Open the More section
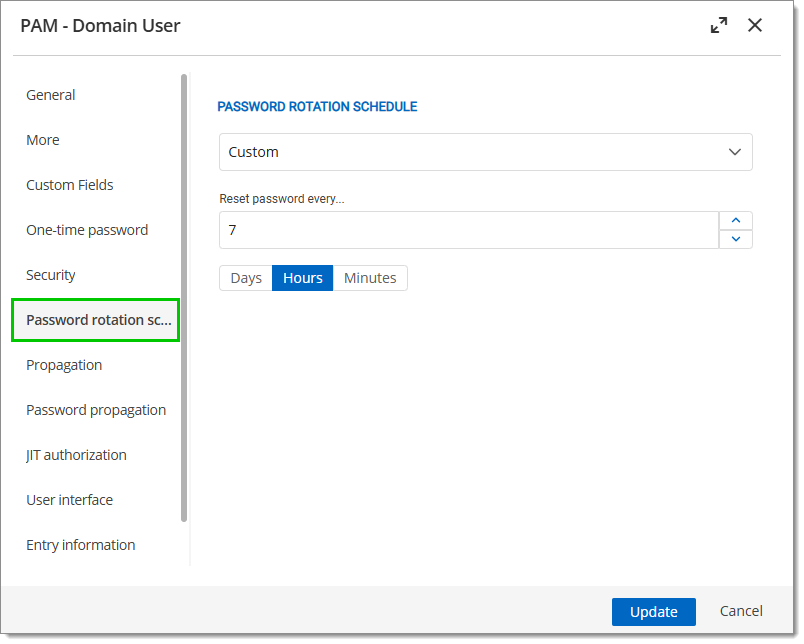This screenshot has width=804, height=644. (x=43, y=140)
